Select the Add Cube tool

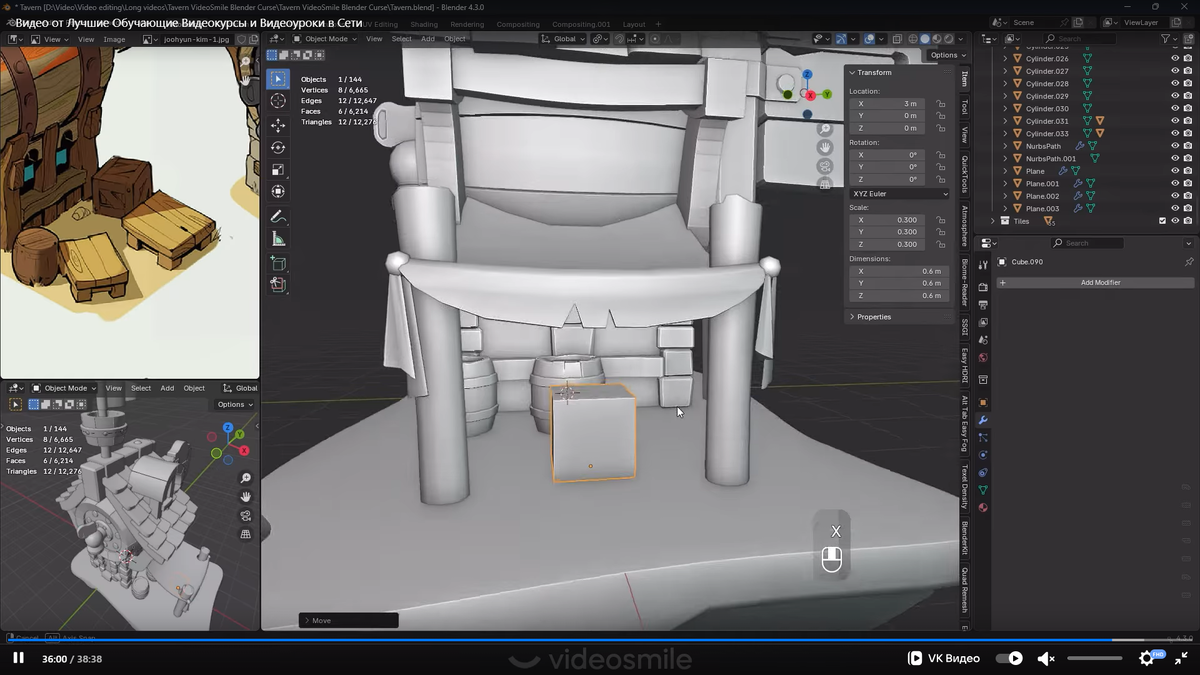pos(278,263)
